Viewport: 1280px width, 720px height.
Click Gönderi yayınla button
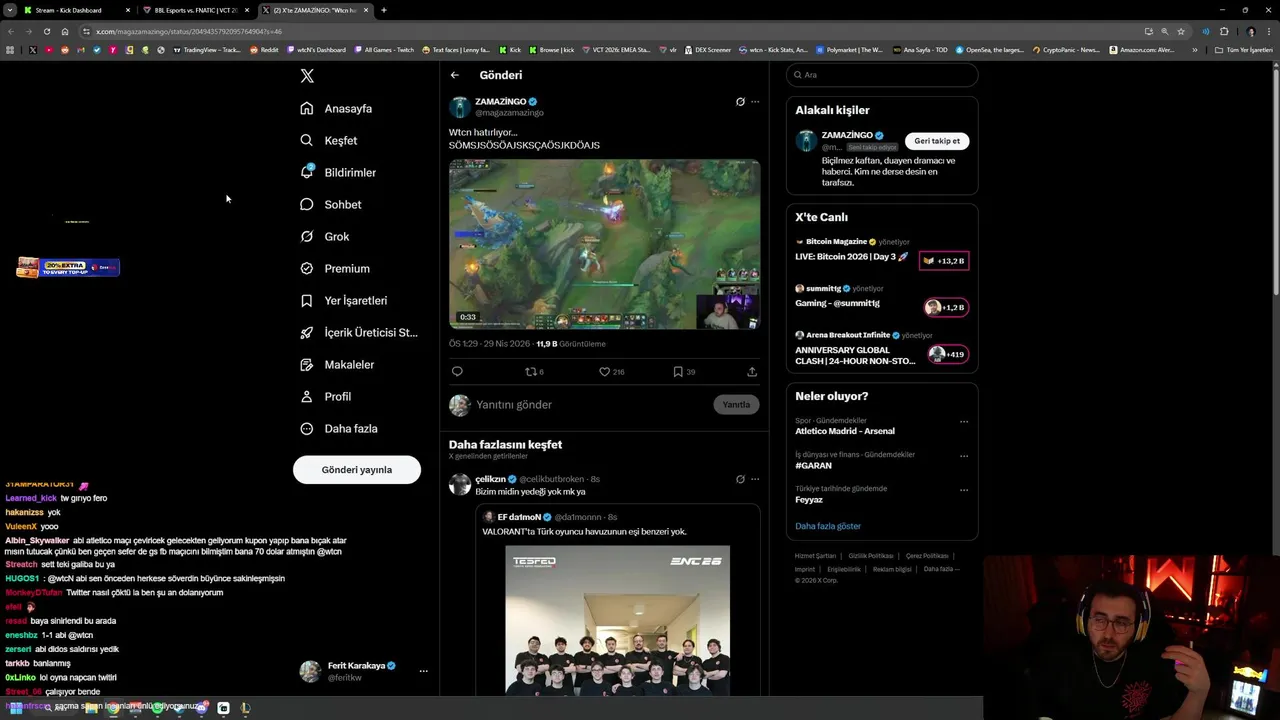(357, 469)
